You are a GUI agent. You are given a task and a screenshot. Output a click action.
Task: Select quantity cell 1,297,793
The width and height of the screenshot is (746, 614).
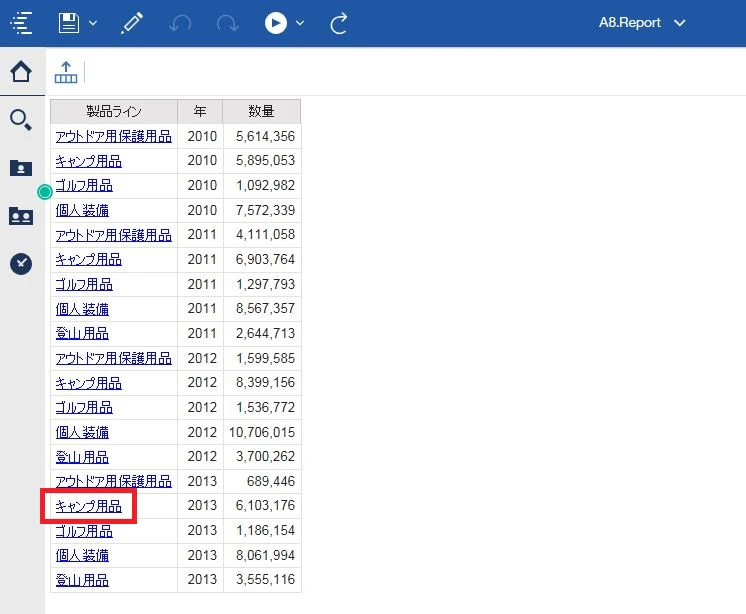(262, 284)
